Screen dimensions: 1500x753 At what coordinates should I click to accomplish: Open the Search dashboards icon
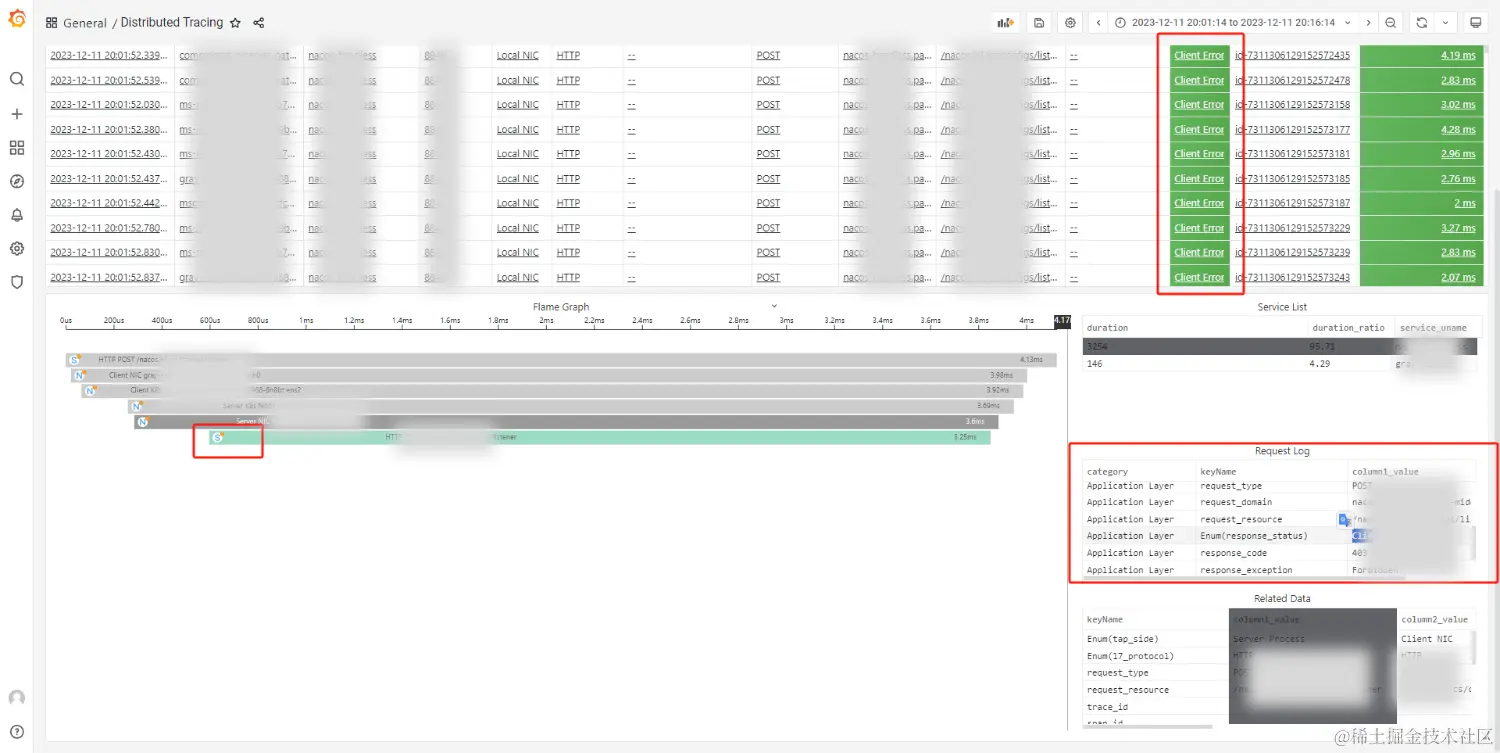16,78
